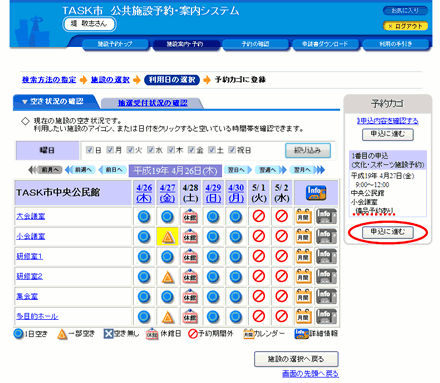Open the 小会議室 room link
This screenshot has height=383, width=440.
coord(31,236)
